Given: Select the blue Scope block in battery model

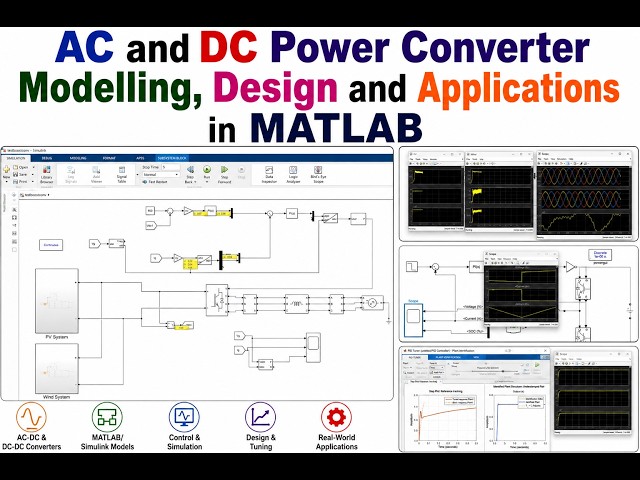Looking at the screenshot, I should point(413,320).
